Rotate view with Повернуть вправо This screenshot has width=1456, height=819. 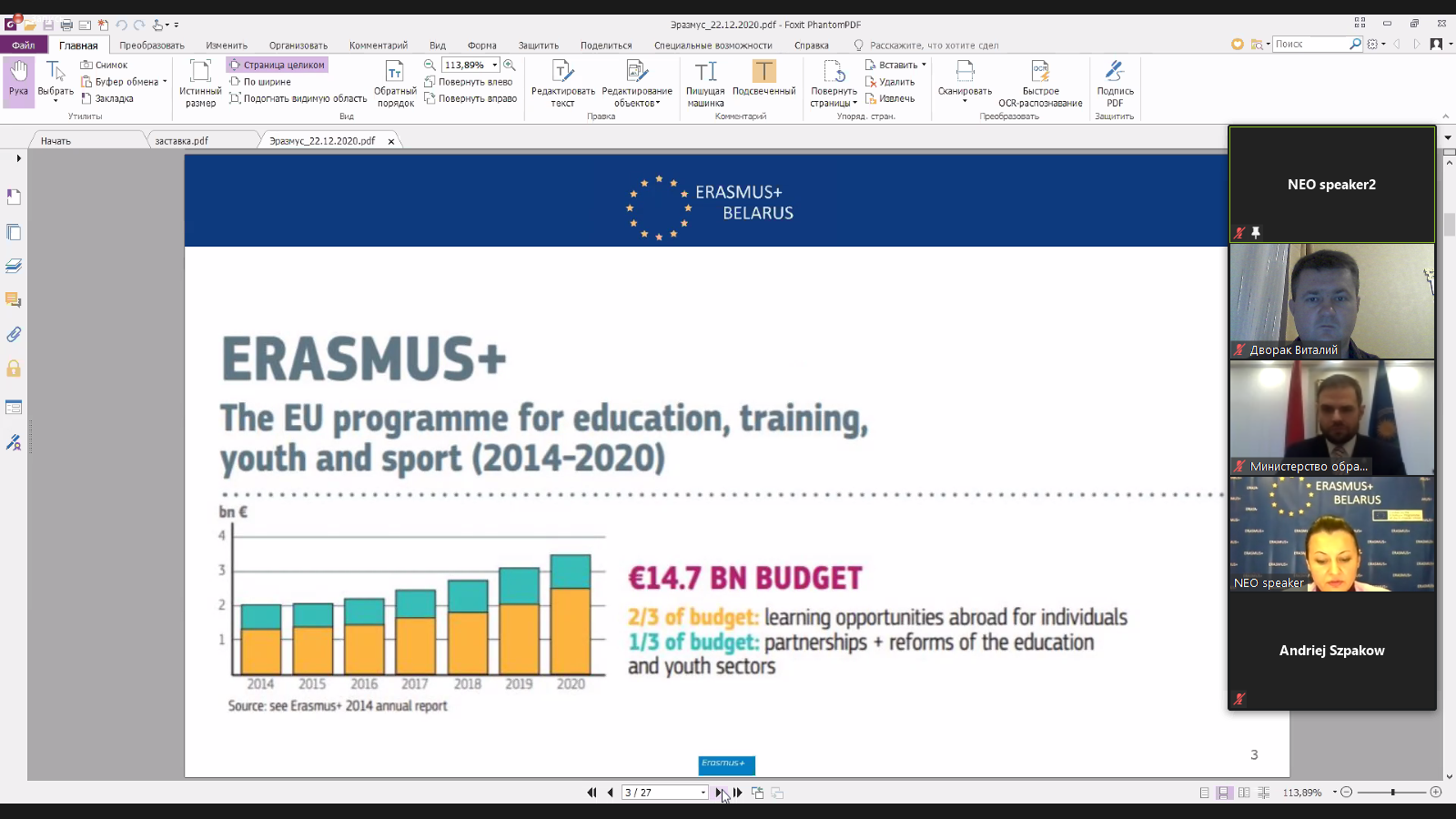click(470, 98)
